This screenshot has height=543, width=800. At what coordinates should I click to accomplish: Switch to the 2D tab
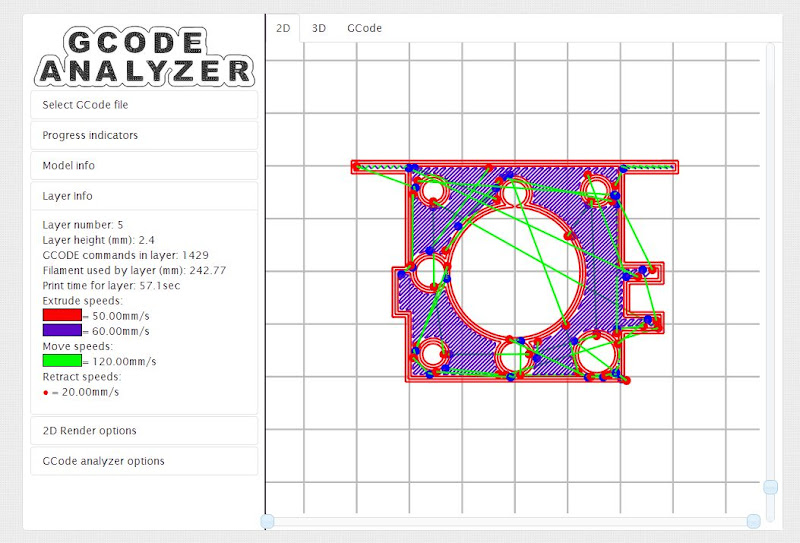[283, 29]
